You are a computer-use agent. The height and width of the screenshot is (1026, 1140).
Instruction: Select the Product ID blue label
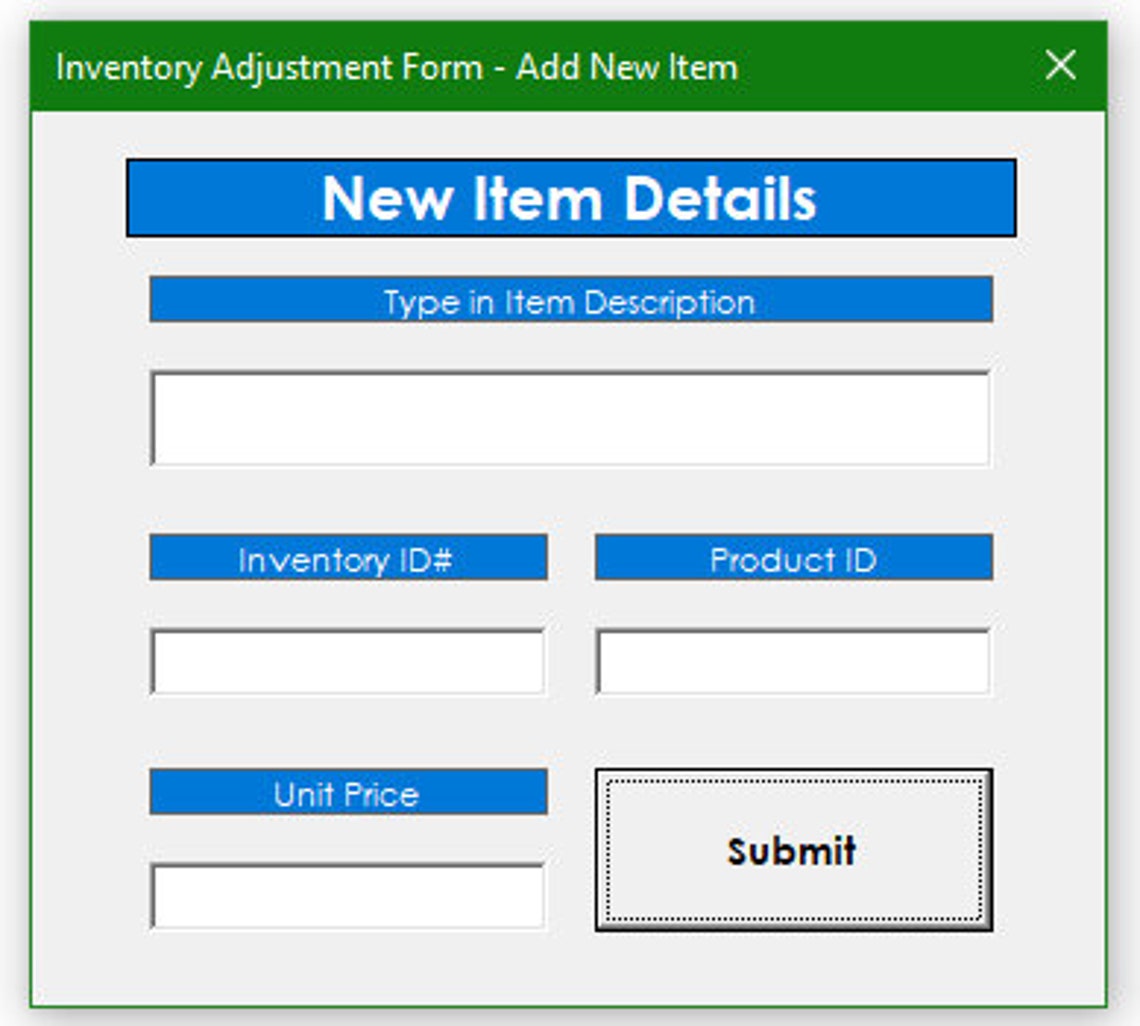(793, 559)
